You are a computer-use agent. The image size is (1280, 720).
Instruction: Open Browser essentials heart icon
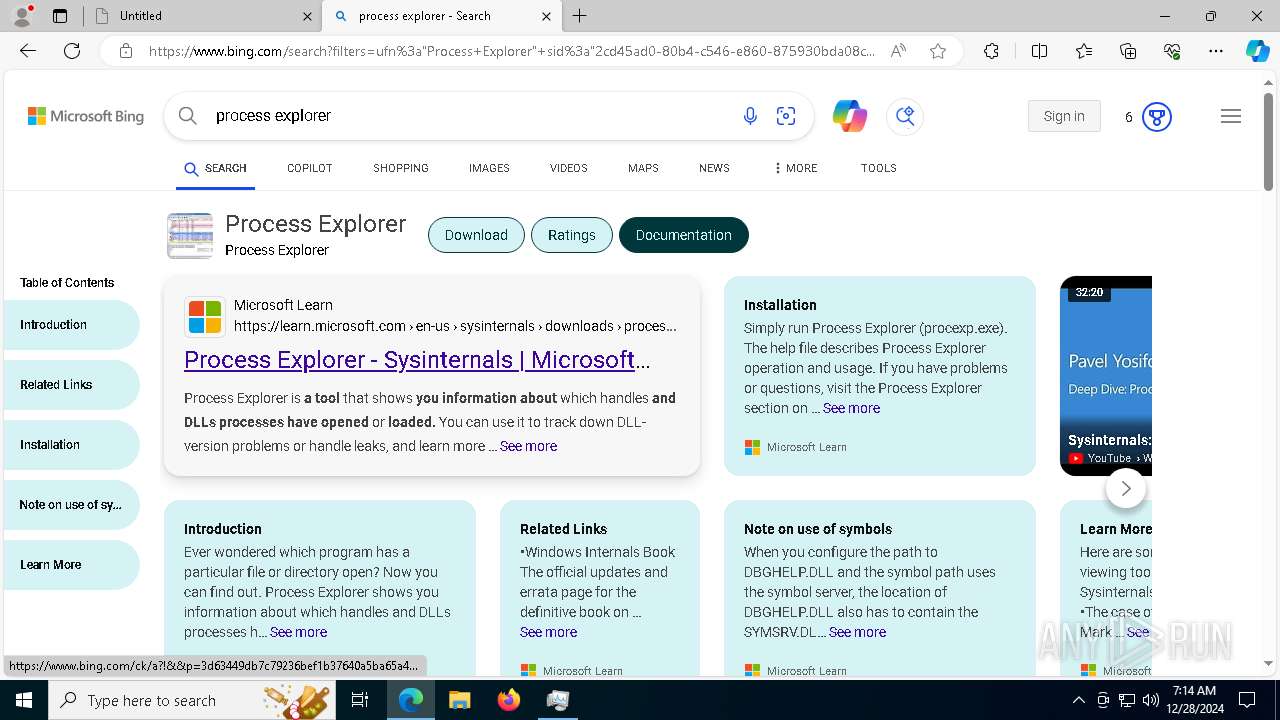pos(1172,51)
